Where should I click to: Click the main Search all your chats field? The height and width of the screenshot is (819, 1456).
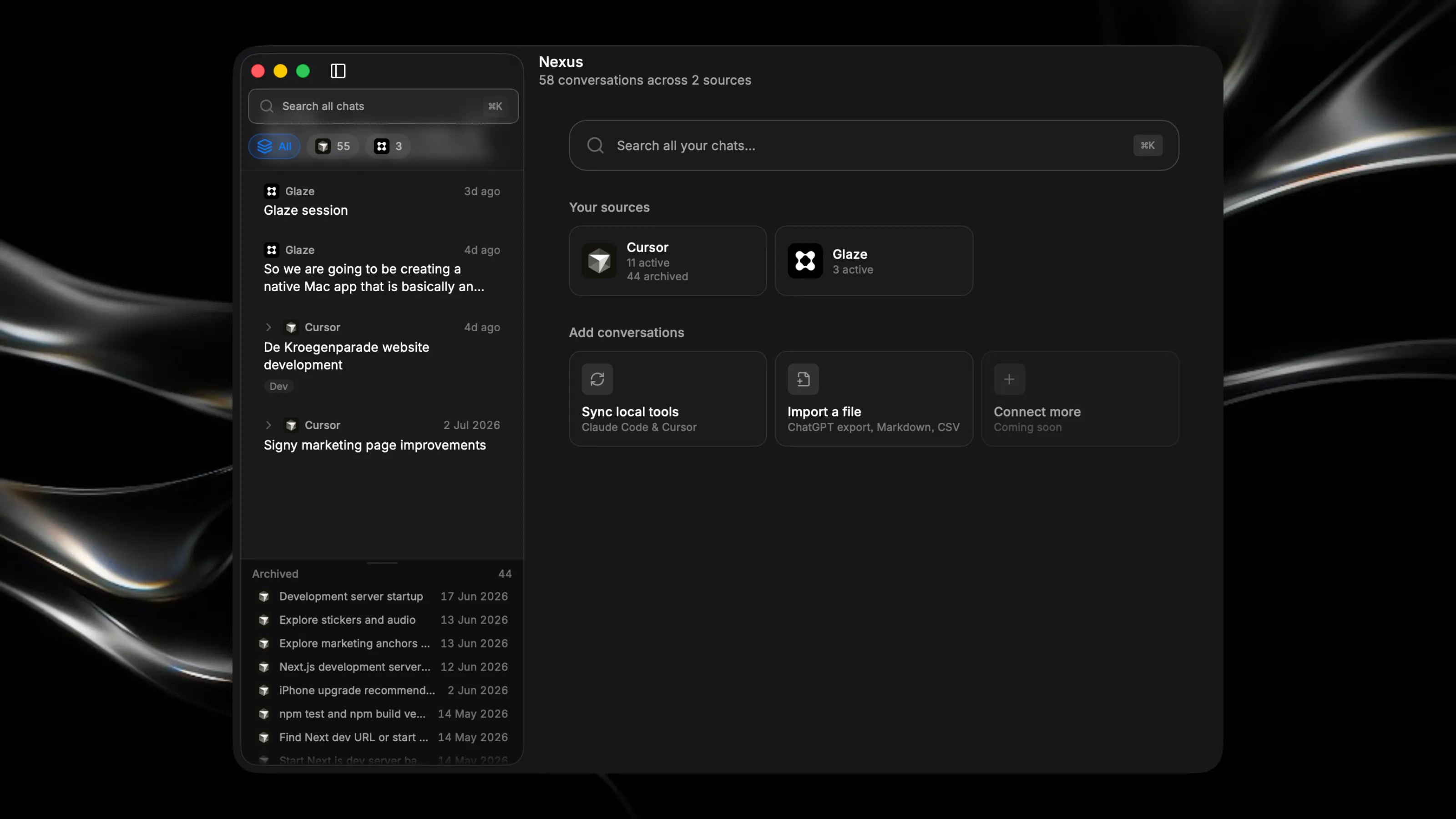(x=874, y=145)
